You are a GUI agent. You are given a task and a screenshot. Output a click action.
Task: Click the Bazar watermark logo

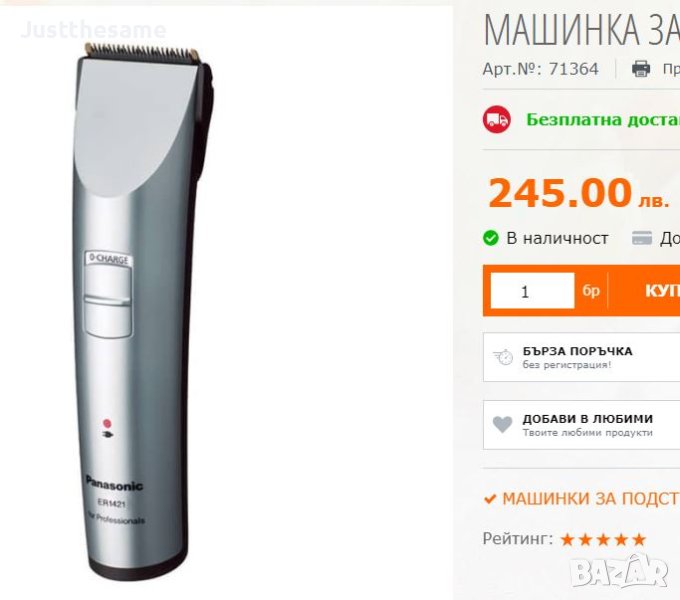(x=619, y=571)
